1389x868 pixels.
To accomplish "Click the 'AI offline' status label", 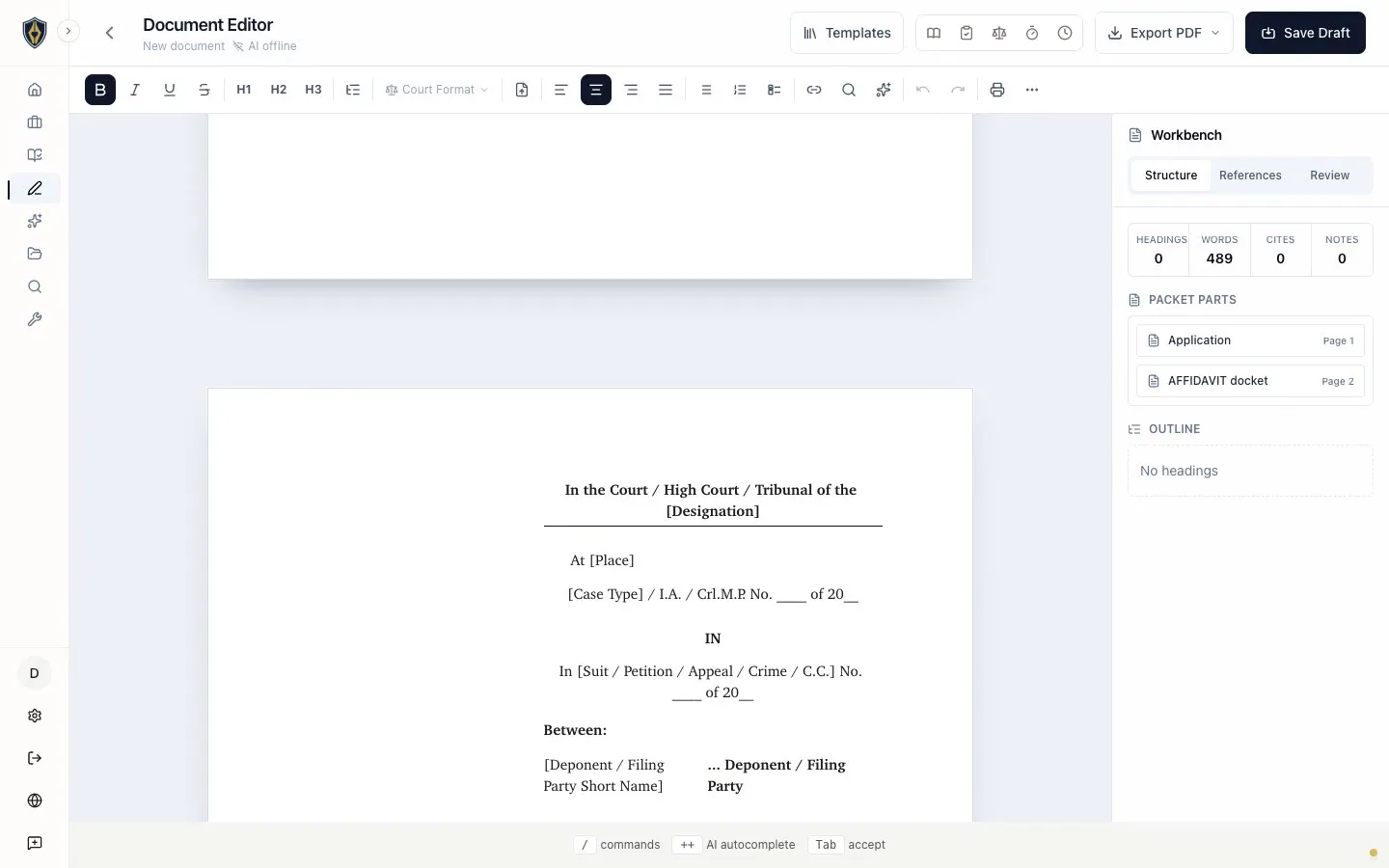I will (x=265, y=46).
